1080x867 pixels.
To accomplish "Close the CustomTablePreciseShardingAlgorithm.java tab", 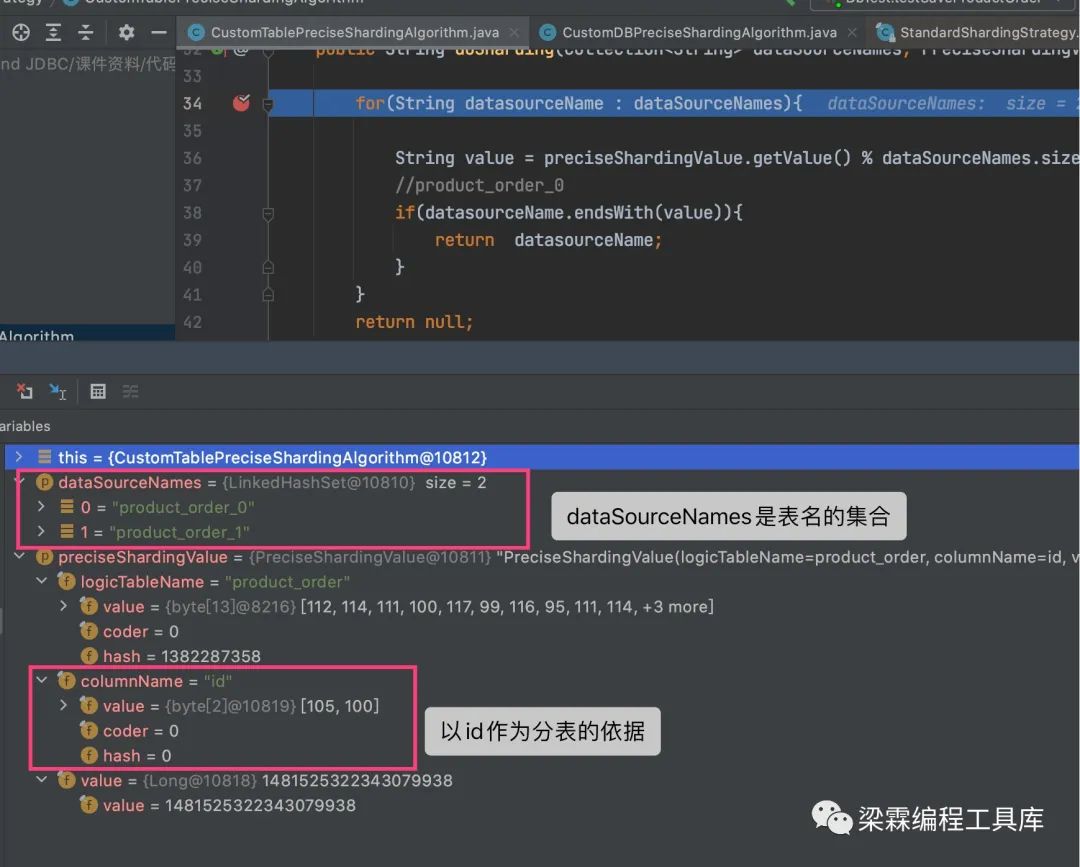I will pyautogui.click(x=514, y=32).
